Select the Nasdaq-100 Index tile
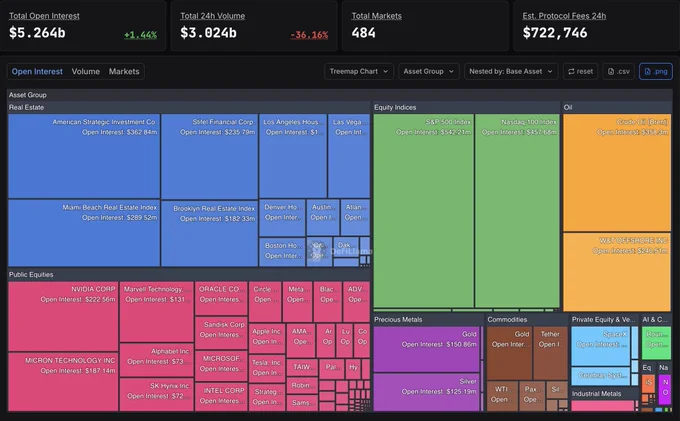 pyautogui.click(x=517, y=211)
